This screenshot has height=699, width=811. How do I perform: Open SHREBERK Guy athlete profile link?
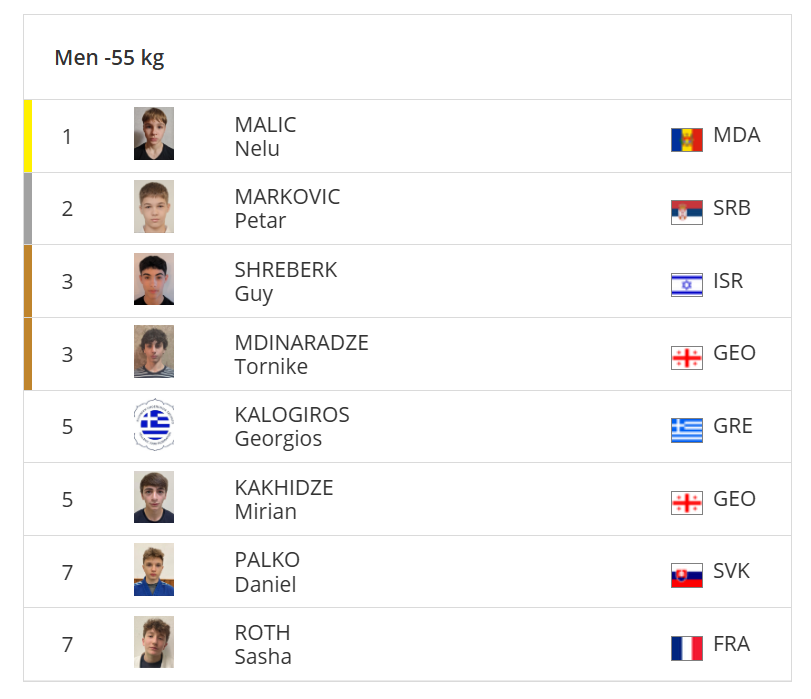click(285, 282)
